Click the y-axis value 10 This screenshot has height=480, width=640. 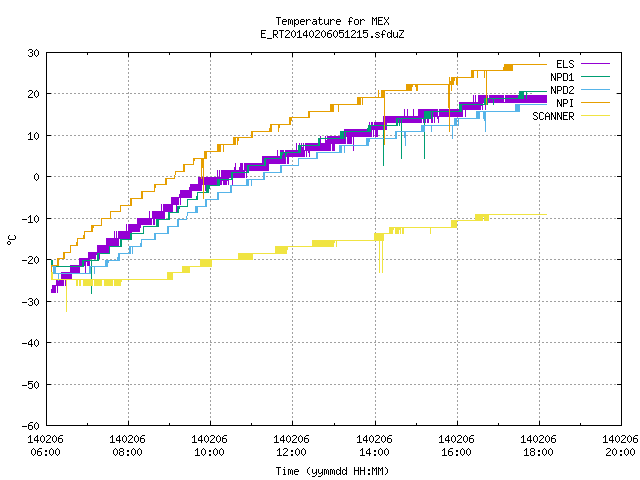(33, 136)
